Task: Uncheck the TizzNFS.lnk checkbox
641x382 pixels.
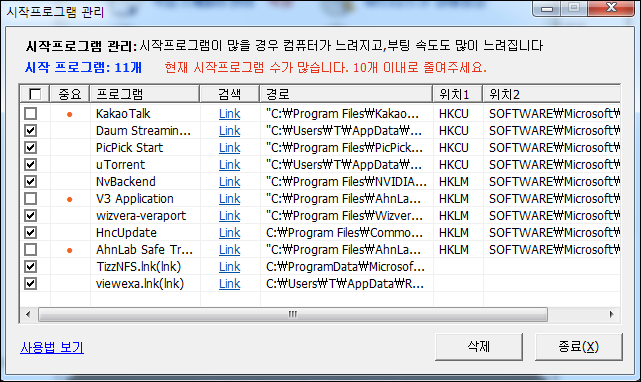Action: [31, 266]
